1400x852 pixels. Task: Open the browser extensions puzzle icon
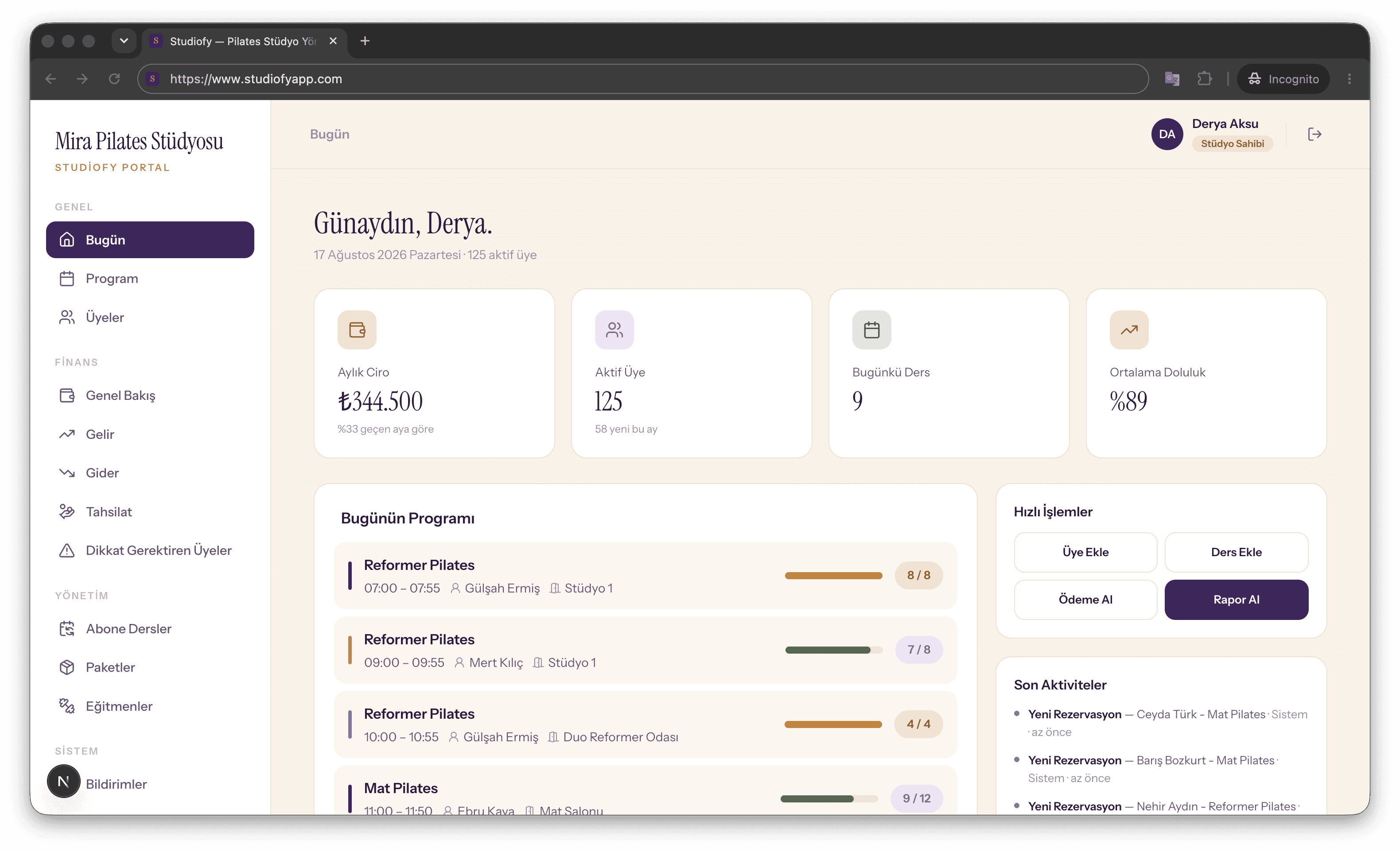1204,78
